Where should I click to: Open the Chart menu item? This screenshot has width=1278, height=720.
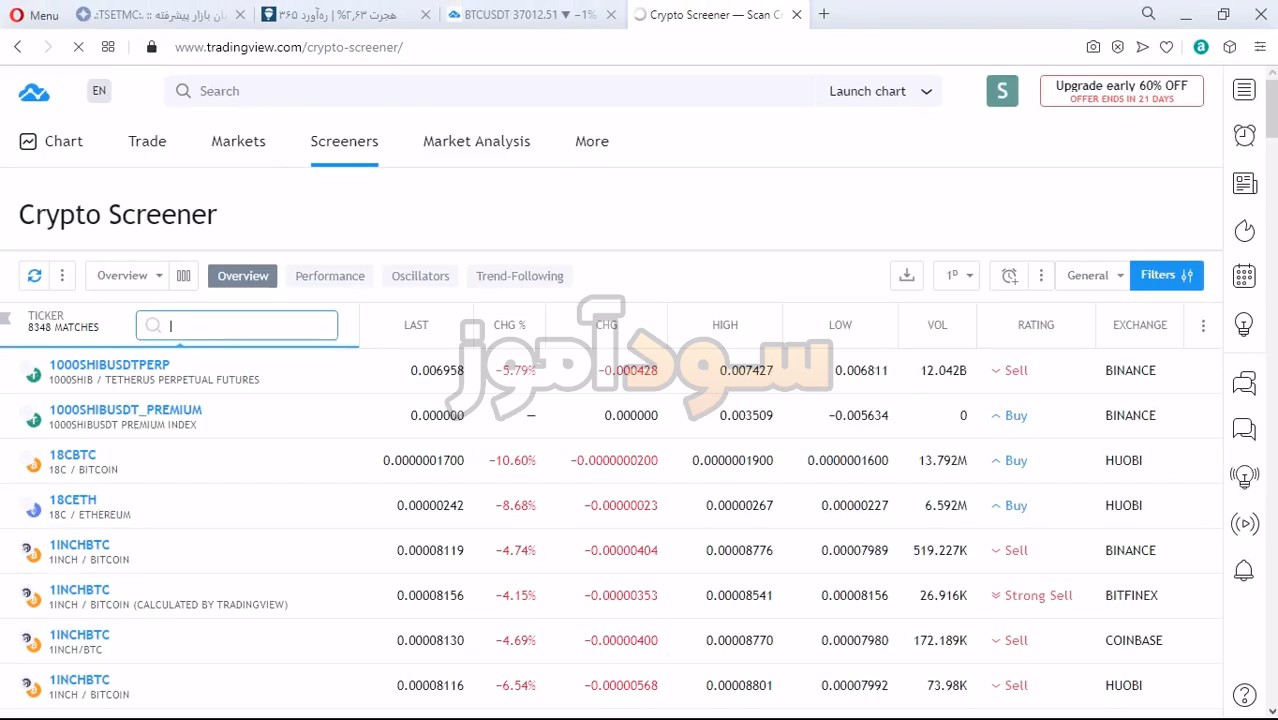[x=51, y=141]
